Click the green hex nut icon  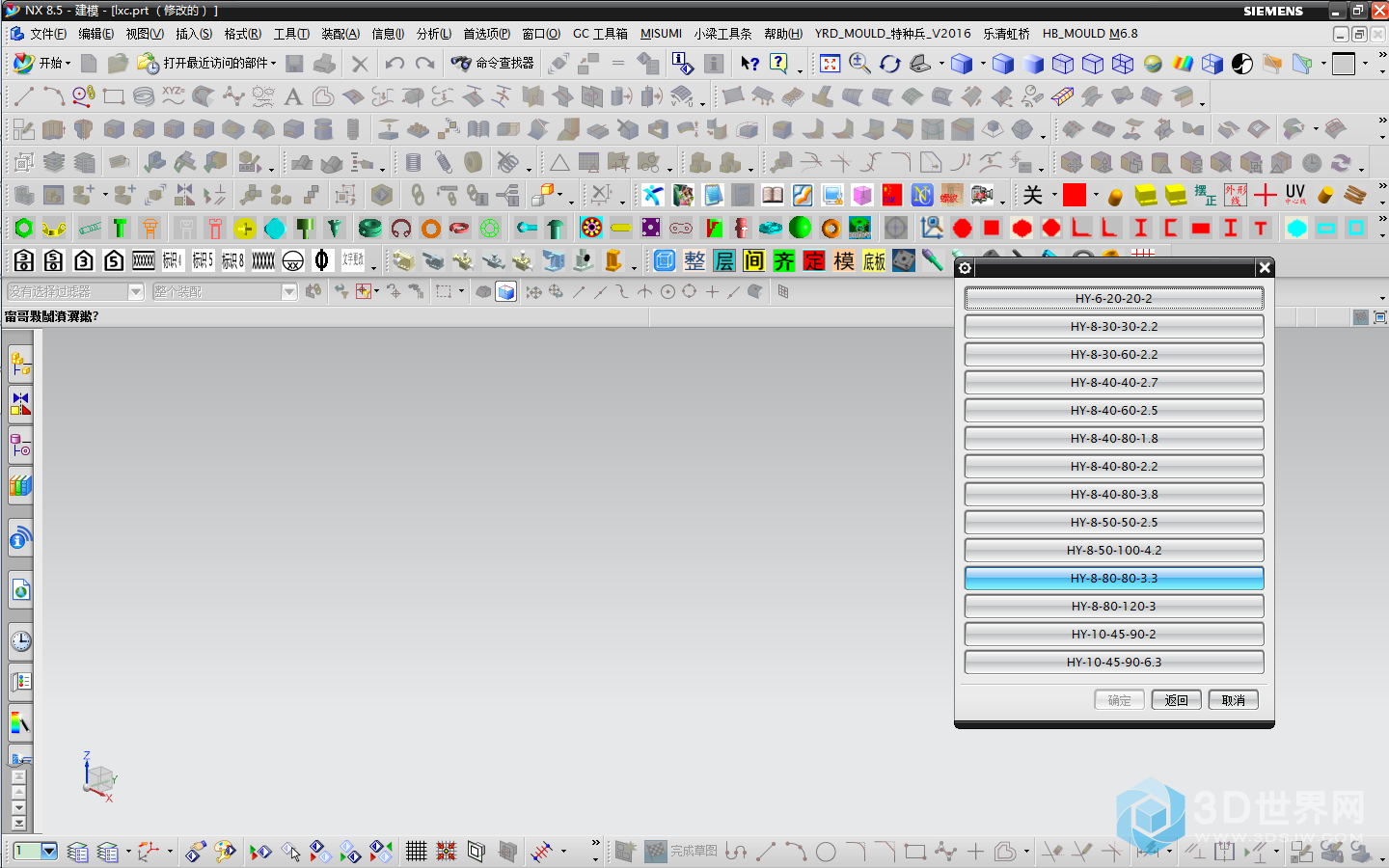pos(24,229)
